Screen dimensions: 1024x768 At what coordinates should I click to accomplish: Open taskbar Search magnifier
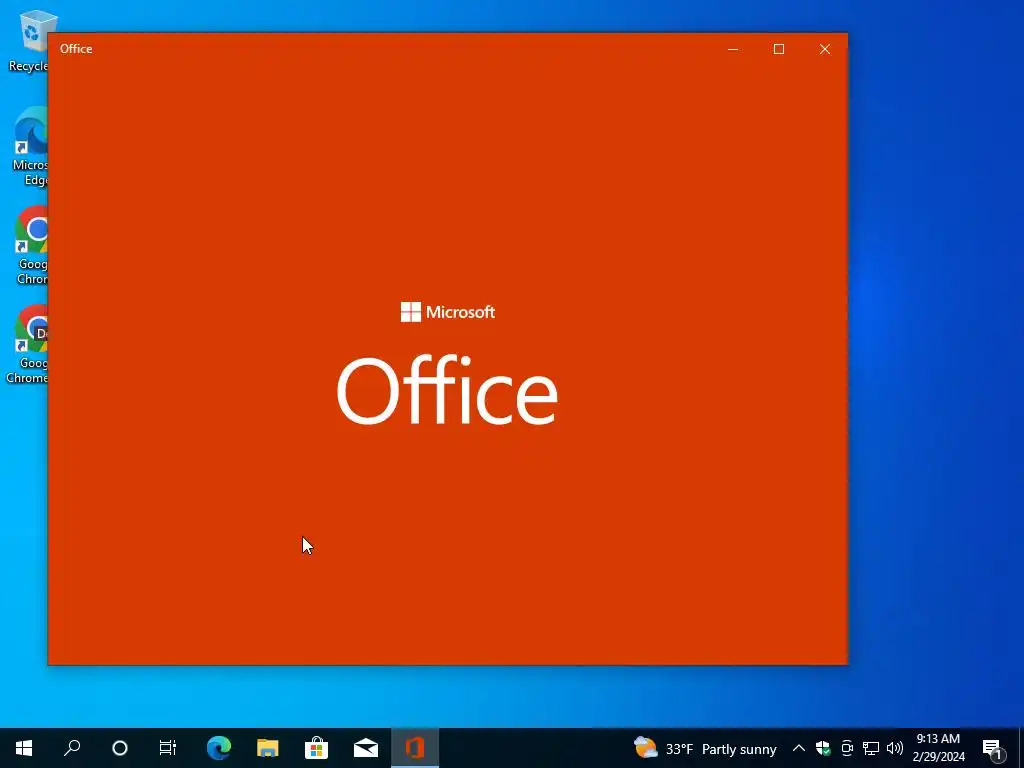[x=72, y=748]
